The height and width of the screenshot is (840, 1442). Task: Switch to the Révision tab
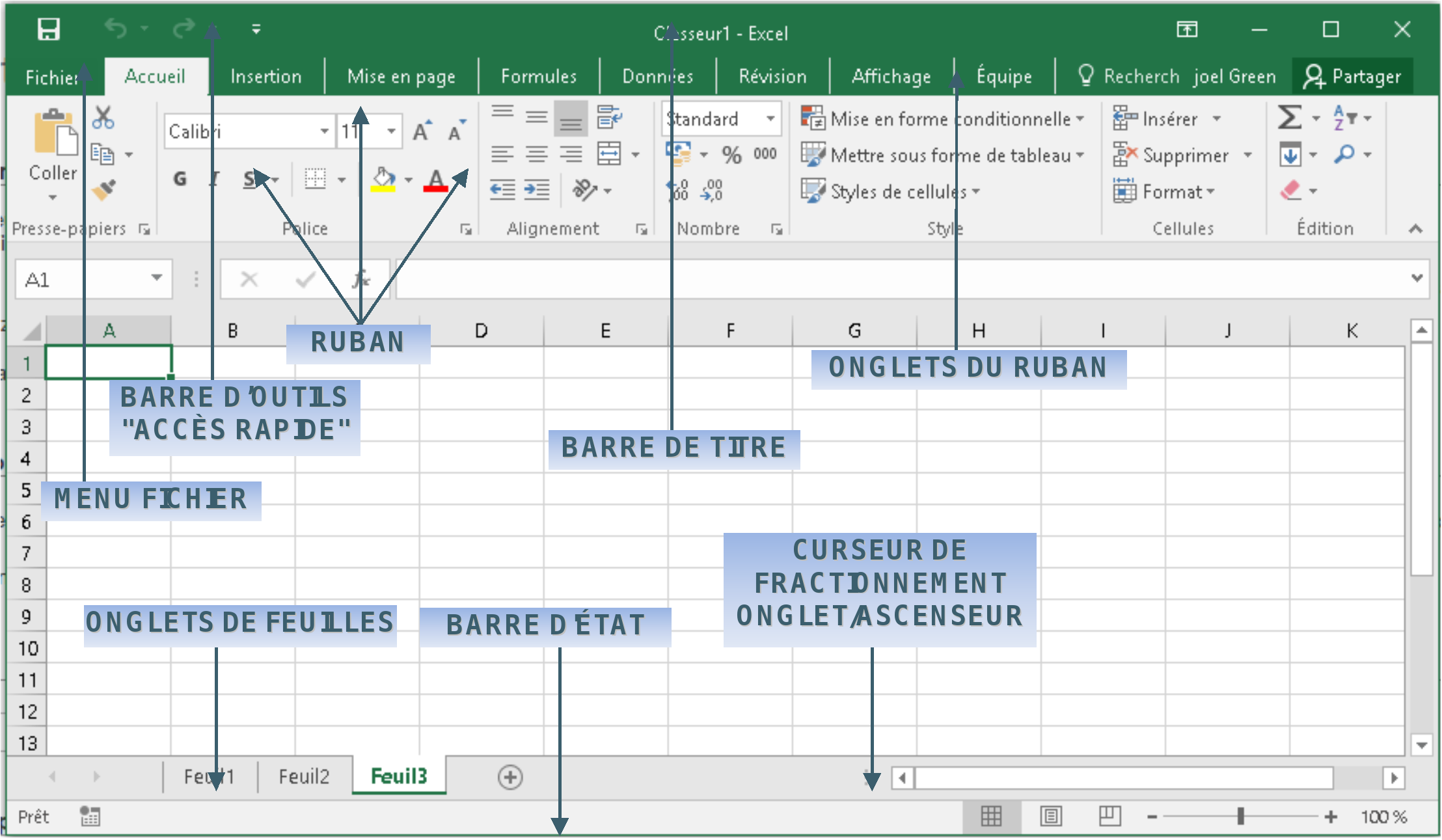click(772, 77)
